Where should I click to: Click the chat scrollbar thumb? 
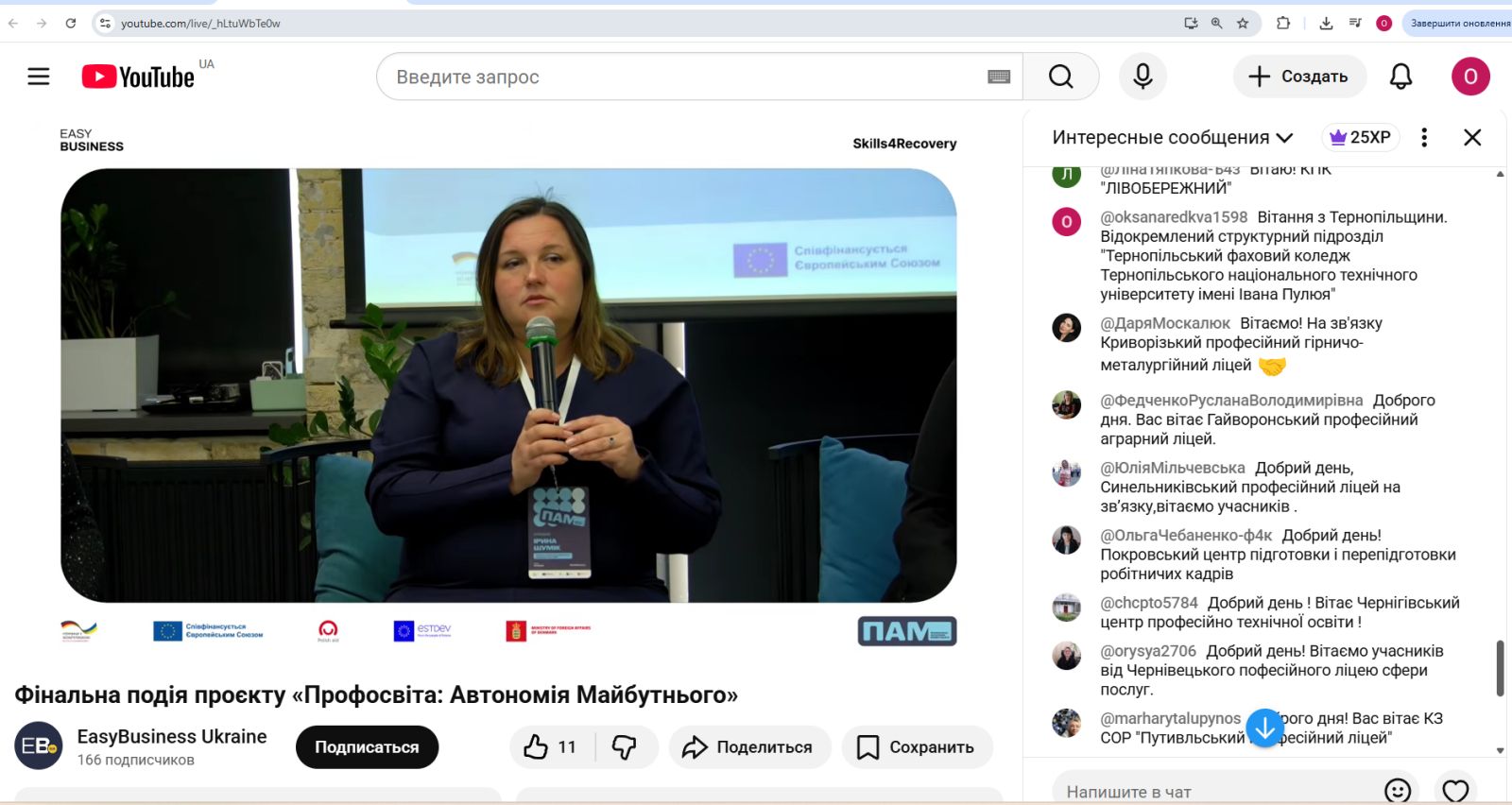coord(1500,668)
